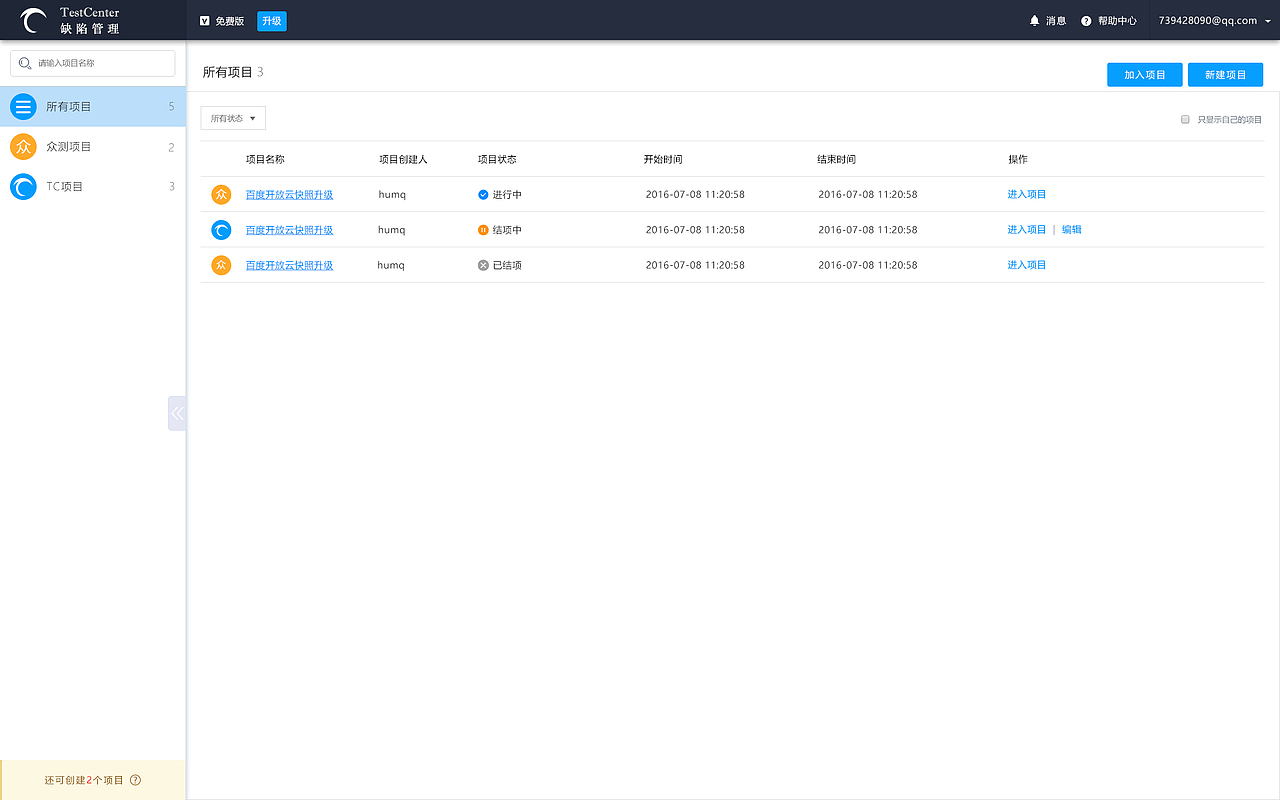Select 所有项目 in the sidebar

click(93, 106)
